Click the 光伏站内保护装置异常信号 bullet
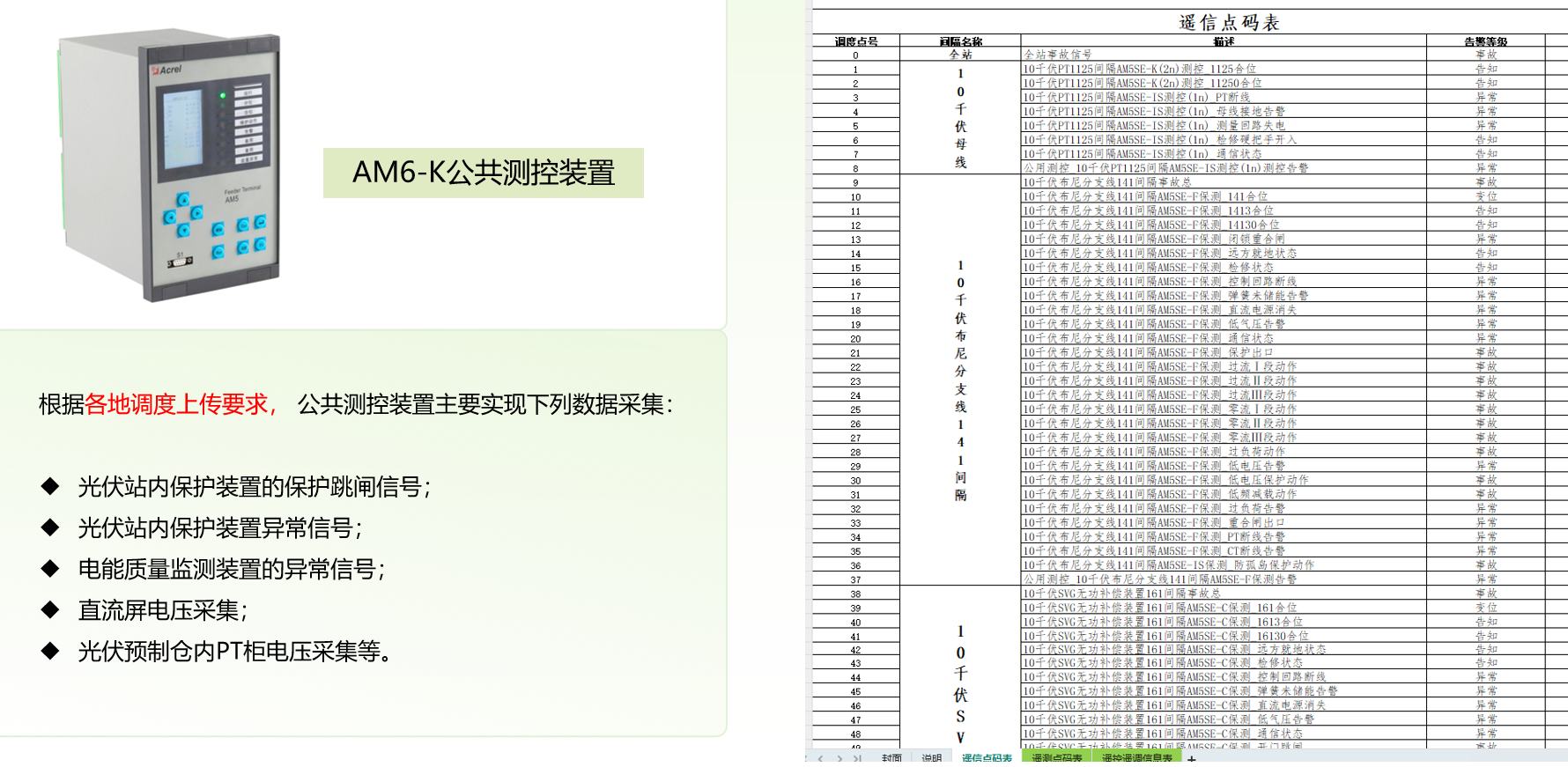The width and height of the screenshot is (1568, 767). 219,528
